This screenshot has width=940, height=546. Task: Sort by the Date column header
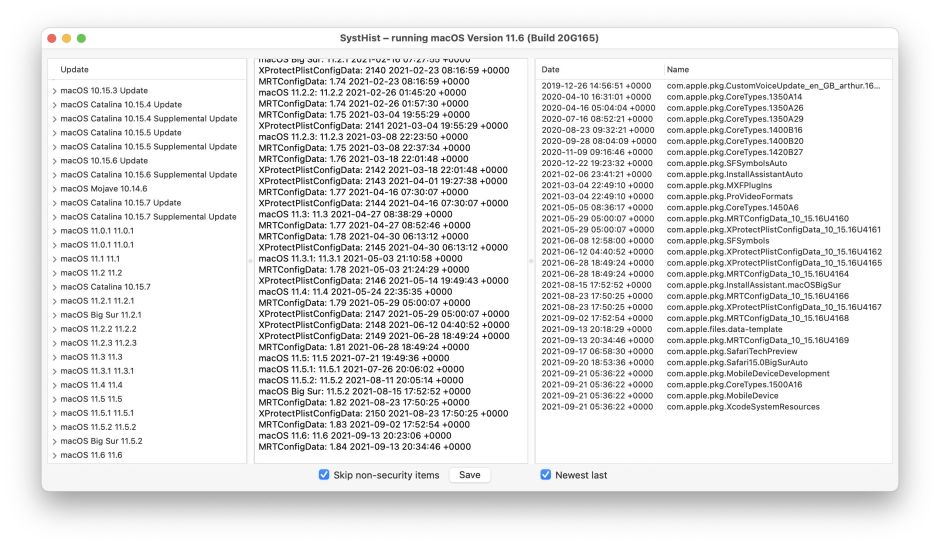(x=550, y=70)
